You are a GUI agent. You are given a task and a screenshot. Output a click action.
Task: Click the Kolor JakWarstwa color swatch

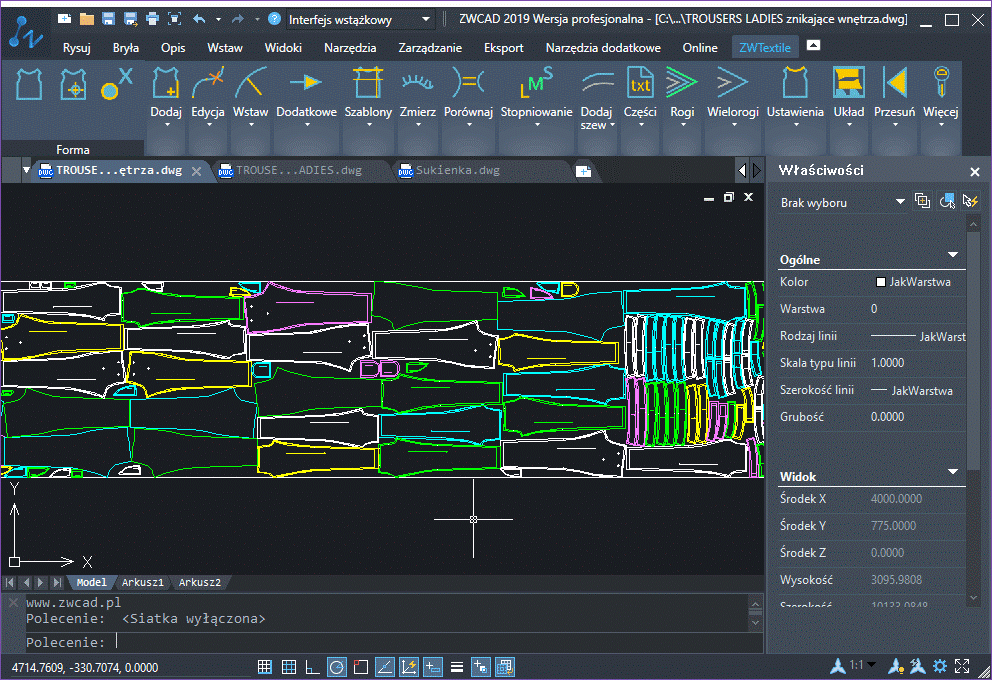881,283
